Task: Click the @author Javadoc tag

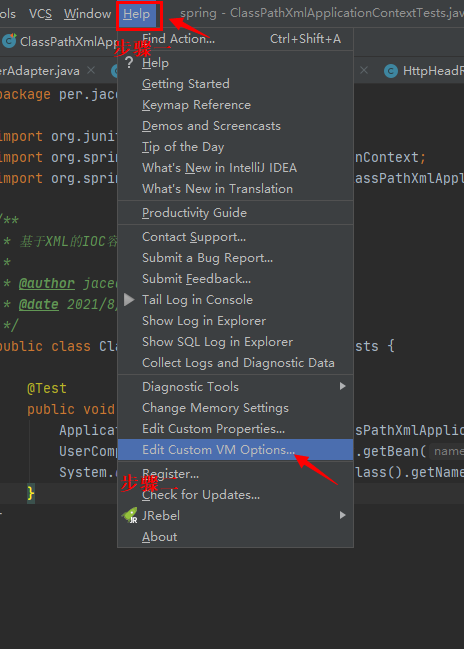Action: 47,284
